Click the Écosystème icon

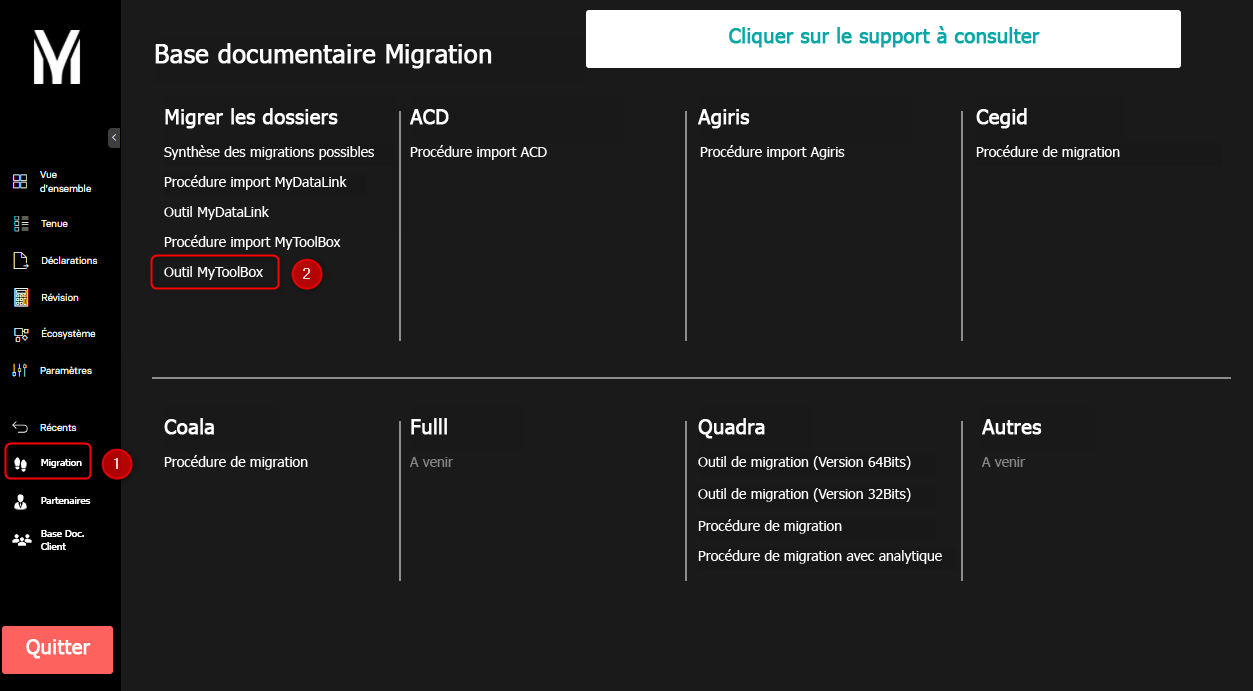[x=20, y=334]
